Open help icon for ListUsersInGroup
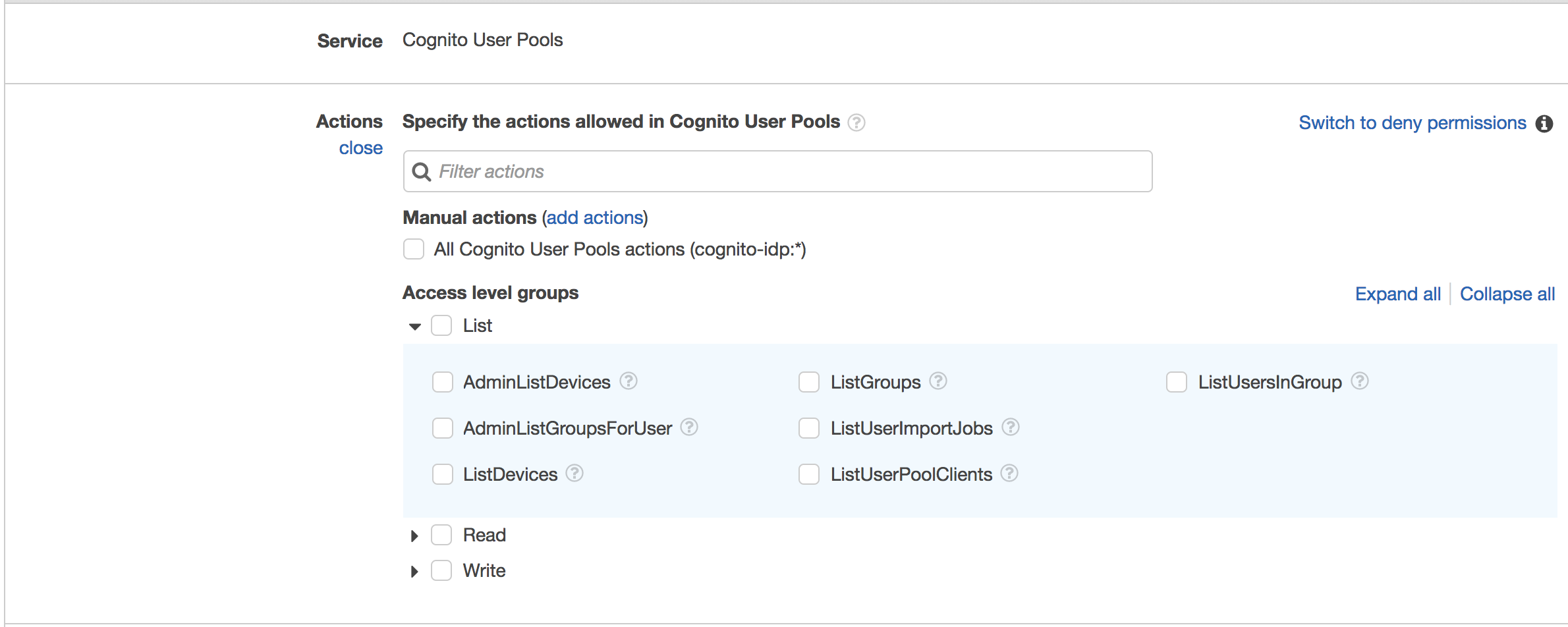Viewport: 1568px width, 627px height. tap(1359, 381)
